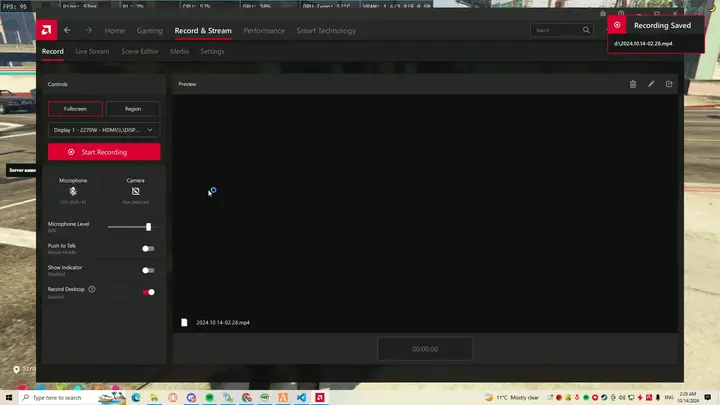Open File Explorer from the taskbar

[154, 397]
